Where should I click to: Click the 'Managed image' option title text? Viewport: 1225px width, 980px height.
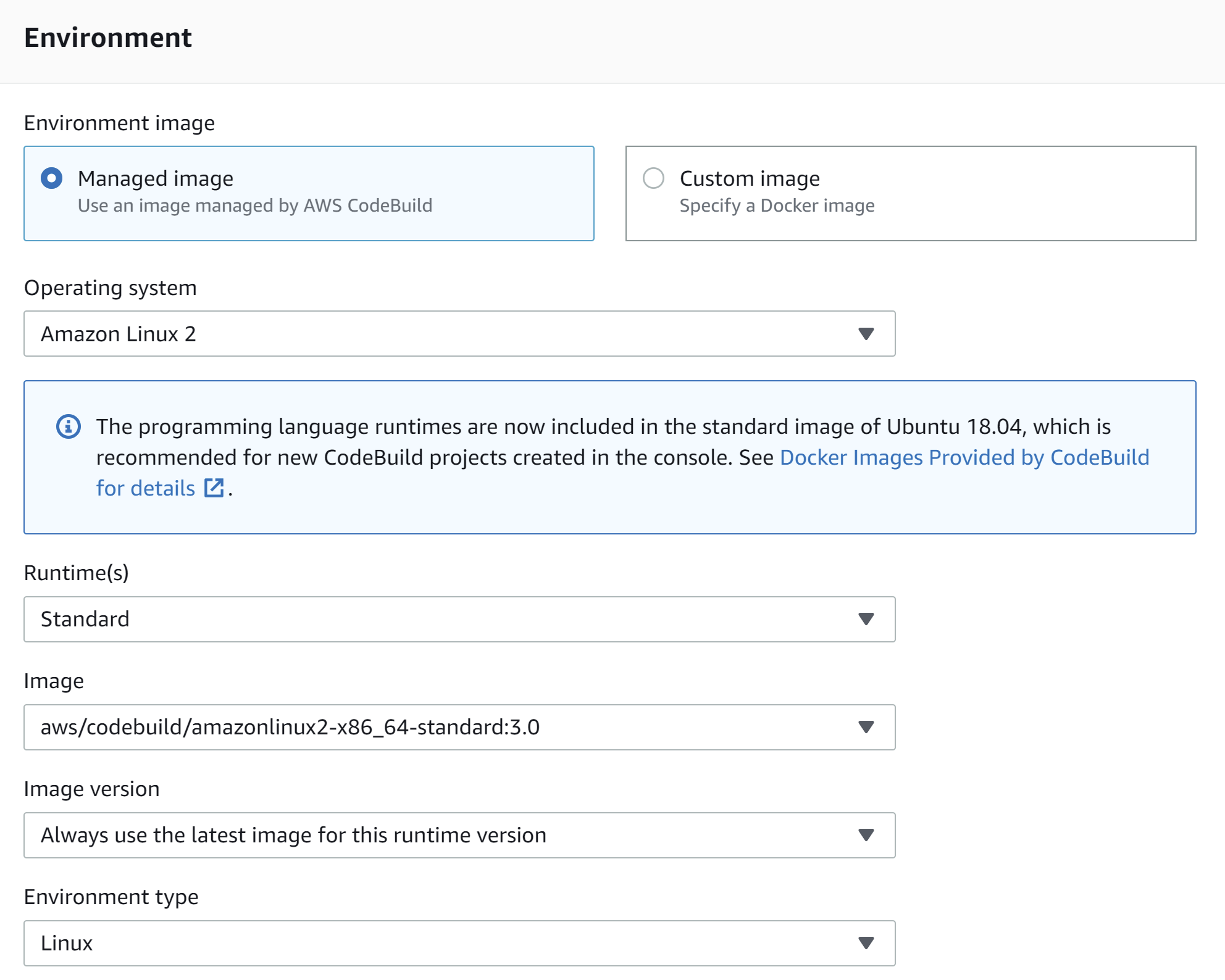[x=156, y=178]
